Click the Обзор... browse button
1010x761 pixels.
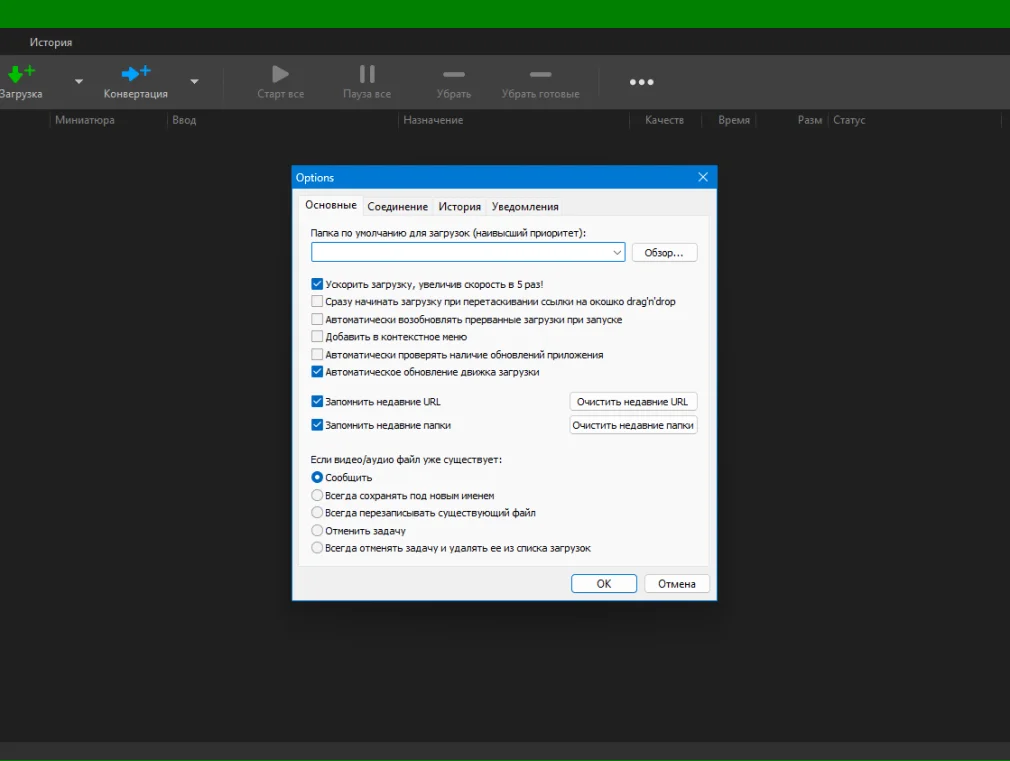664,253
